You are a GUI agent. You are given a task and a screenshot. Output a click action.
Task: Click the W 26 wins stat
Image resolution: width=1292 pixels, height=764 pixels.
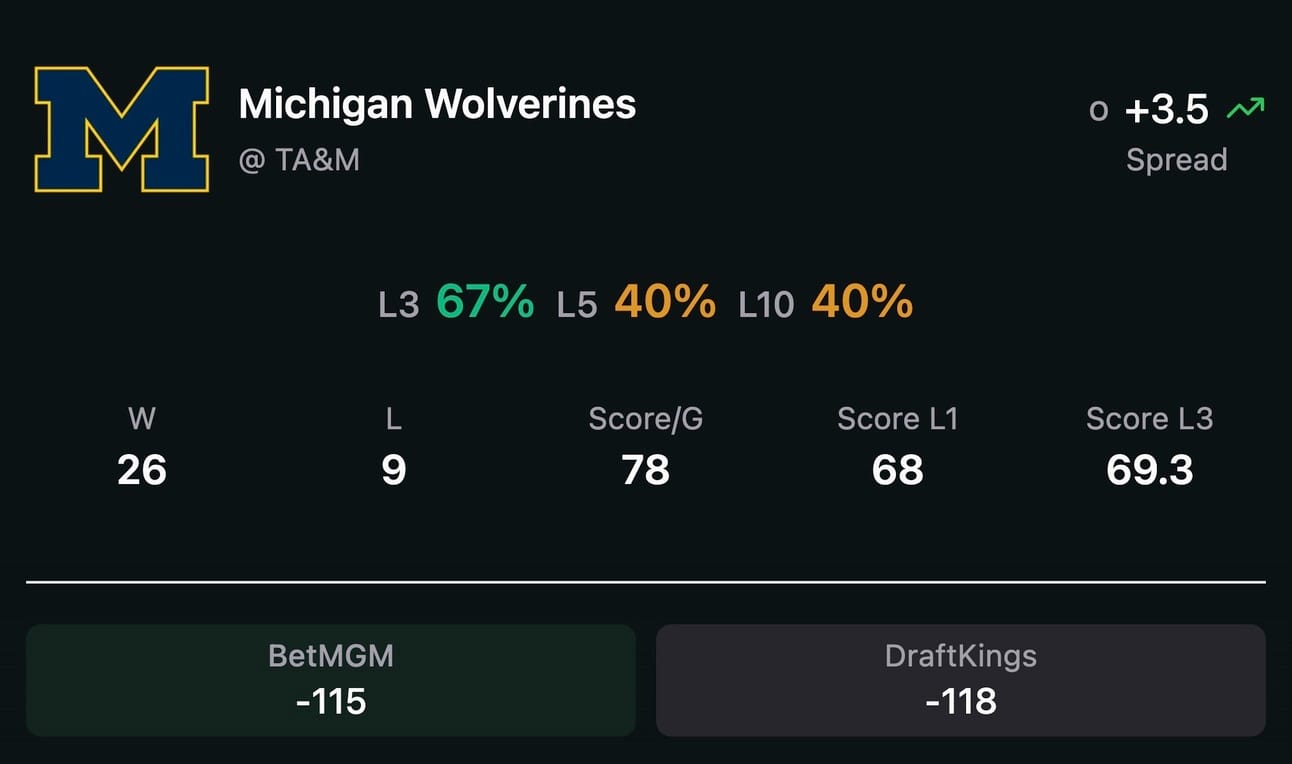142,445
